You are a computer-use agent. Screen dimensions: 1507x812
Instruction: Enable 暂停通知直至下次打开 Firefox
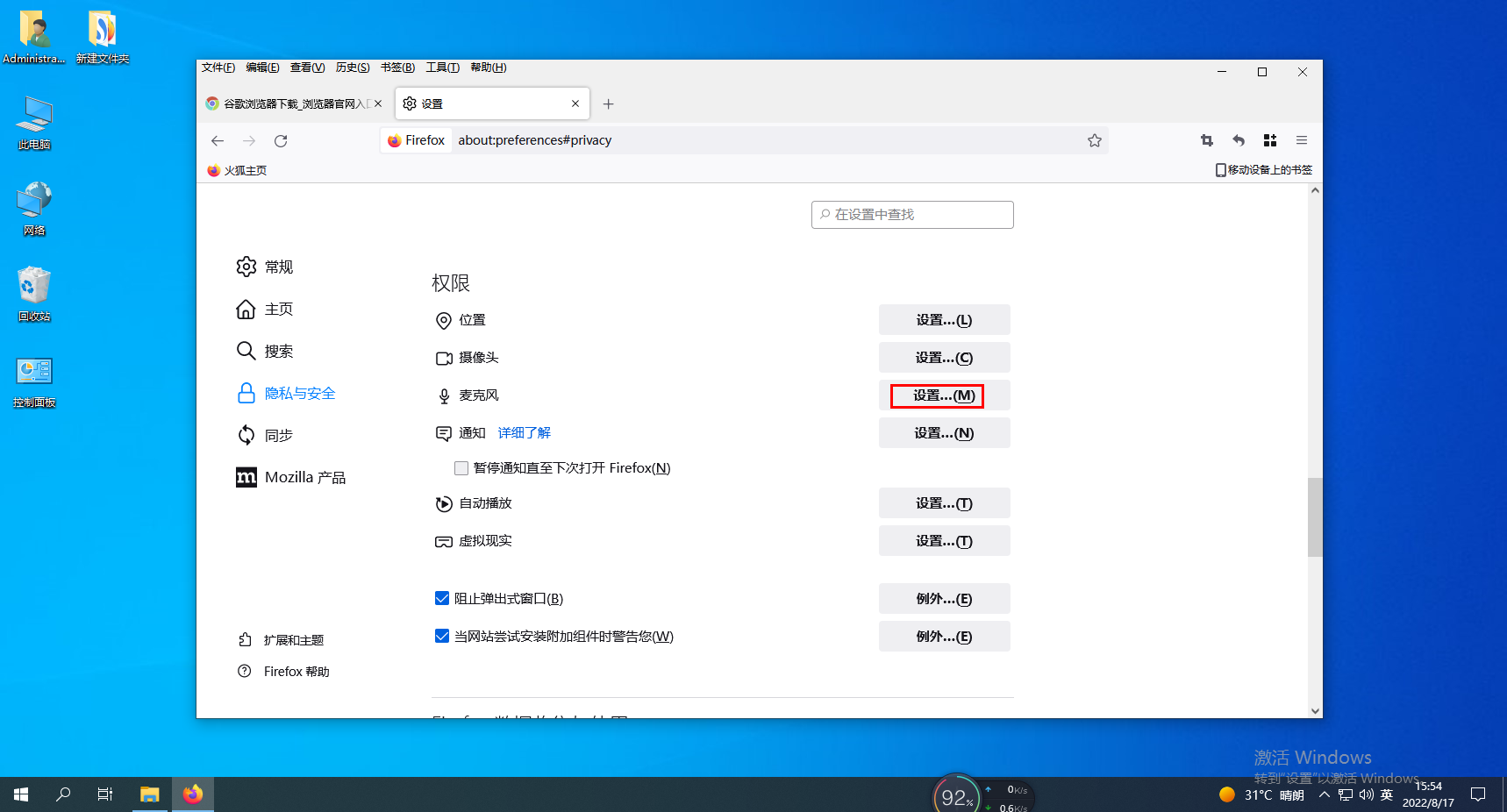pos(461,467)
